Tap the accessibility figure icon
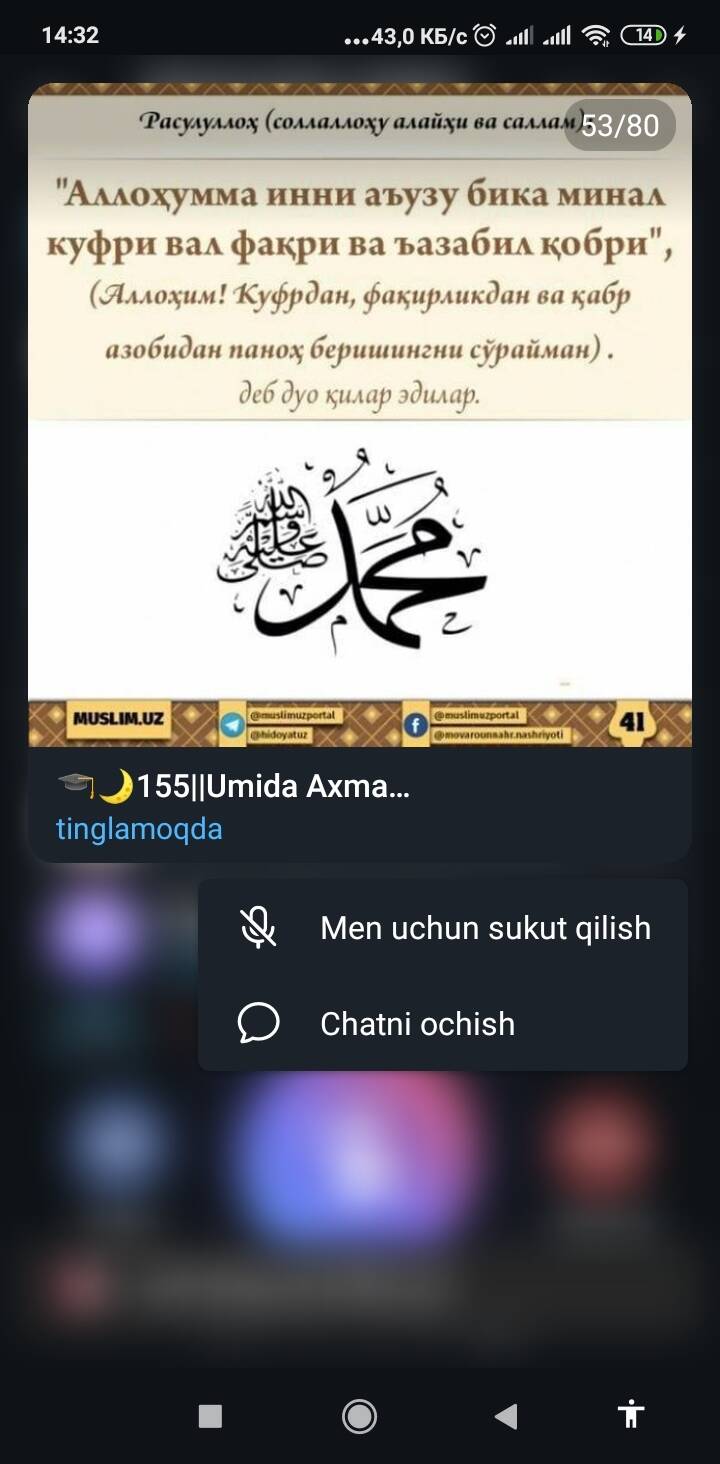720x1464 pixels. (631, 1414)
